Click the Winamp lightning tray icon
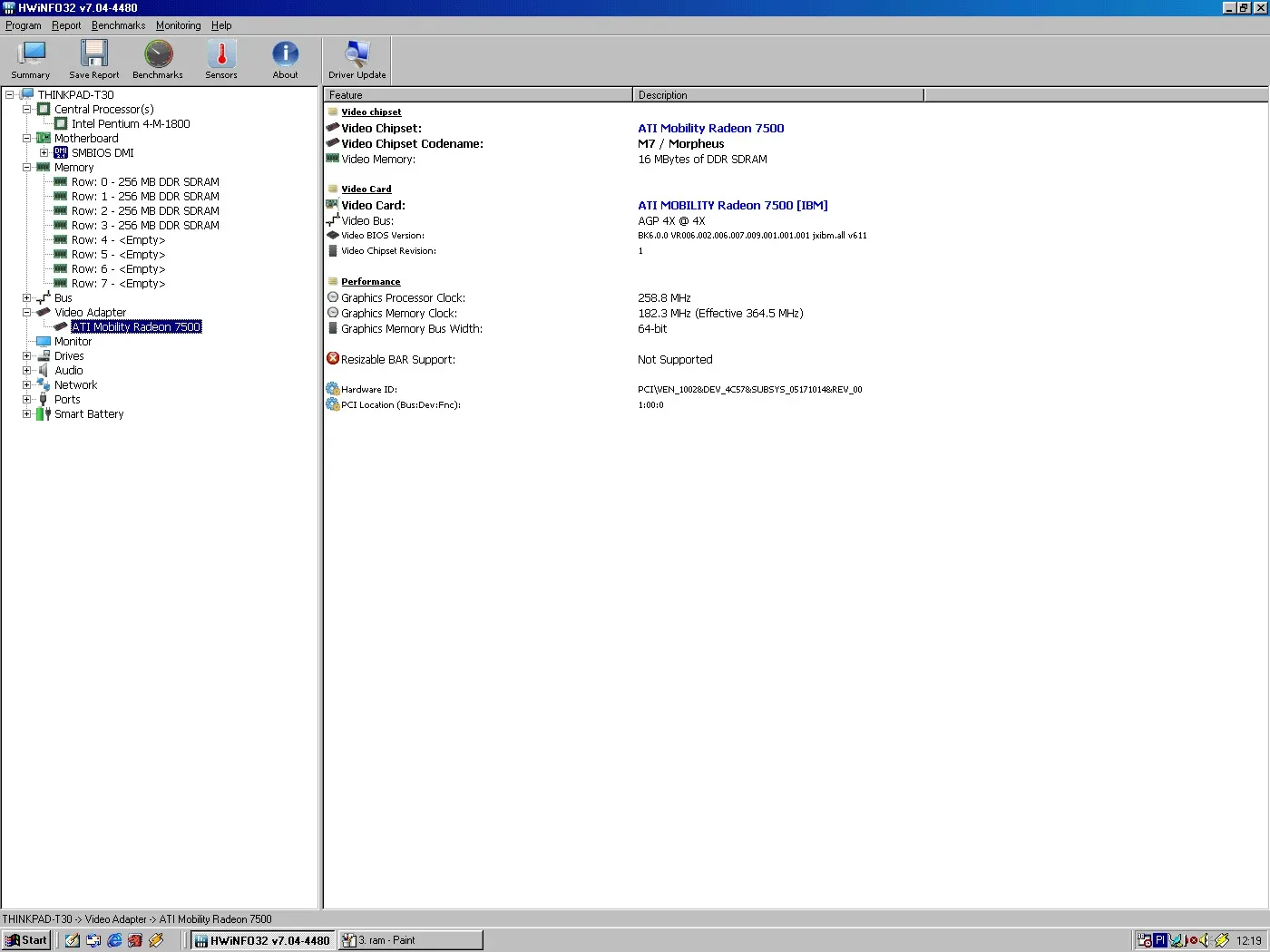 click(x=1222, y=940)
